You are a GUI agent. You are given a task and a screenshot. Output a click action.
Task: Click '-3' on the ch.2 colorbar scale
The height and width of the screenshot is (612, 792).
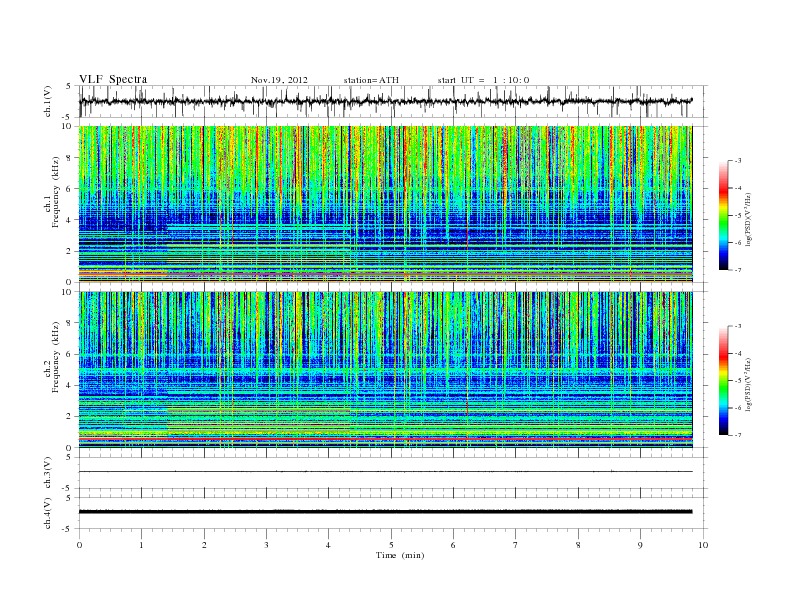click(x=736, y=326)
